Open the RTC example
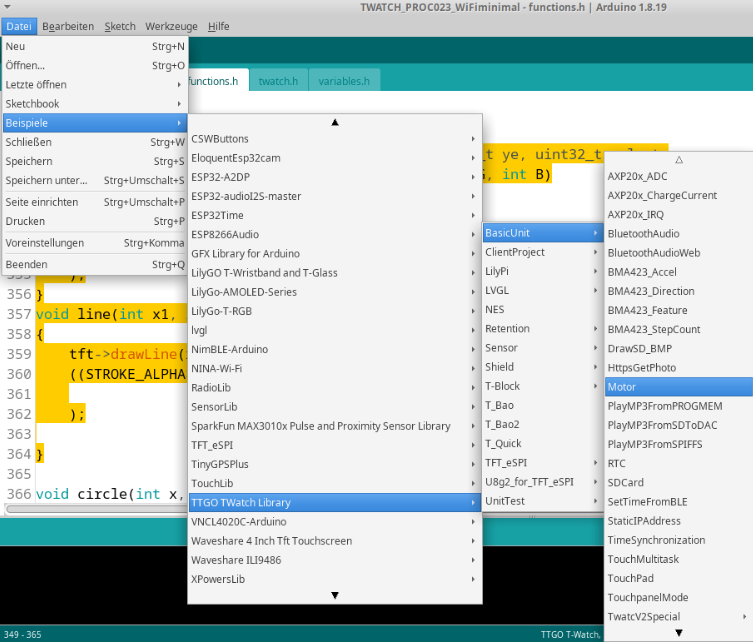Viewport: 753px width, 642px height. coord(679,463)
